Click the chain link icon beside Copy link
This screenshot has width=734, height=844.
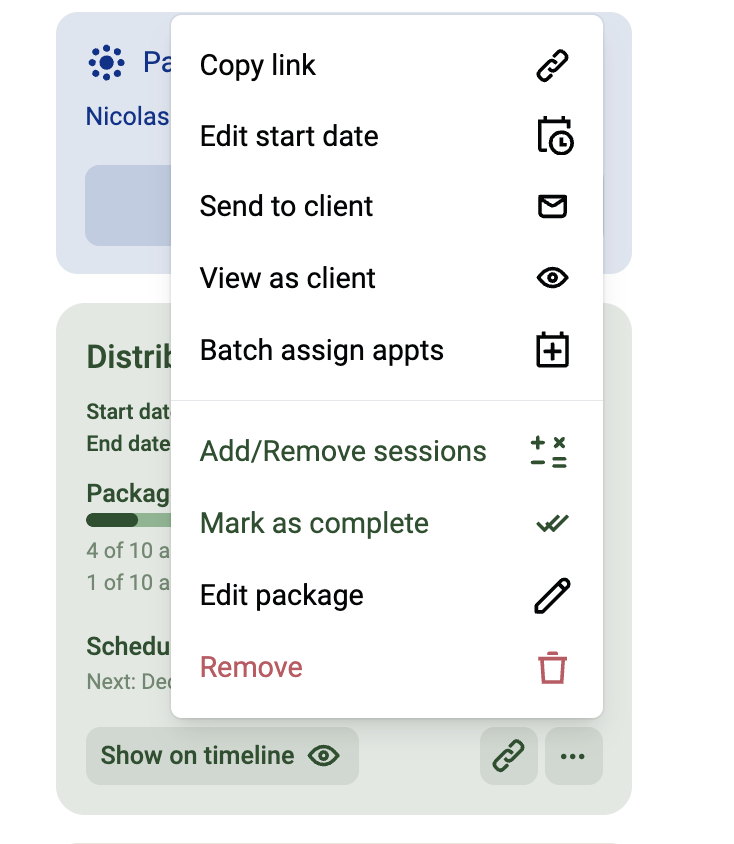pos(552,66)
